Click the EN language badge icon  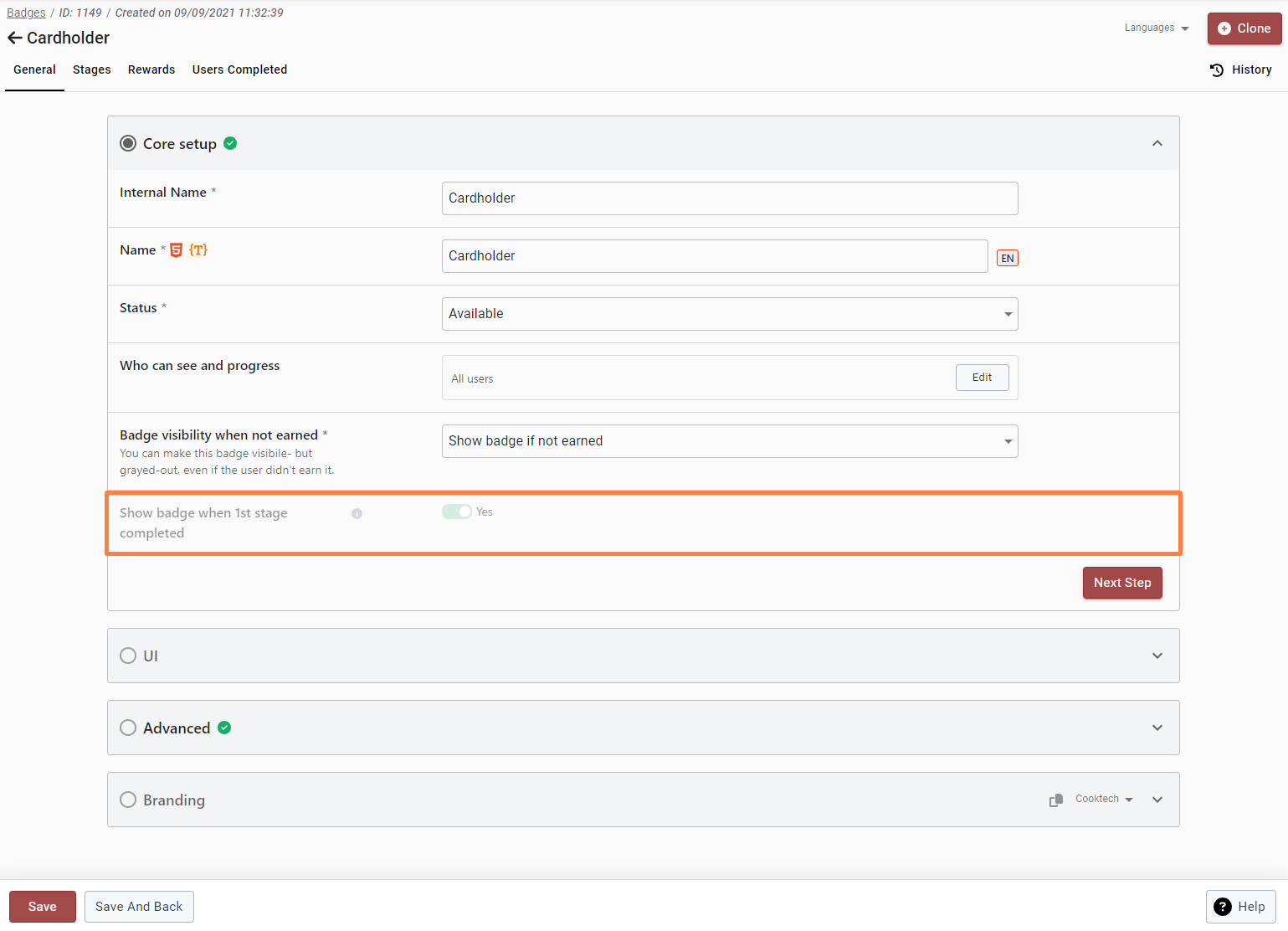click(1007, 258)
